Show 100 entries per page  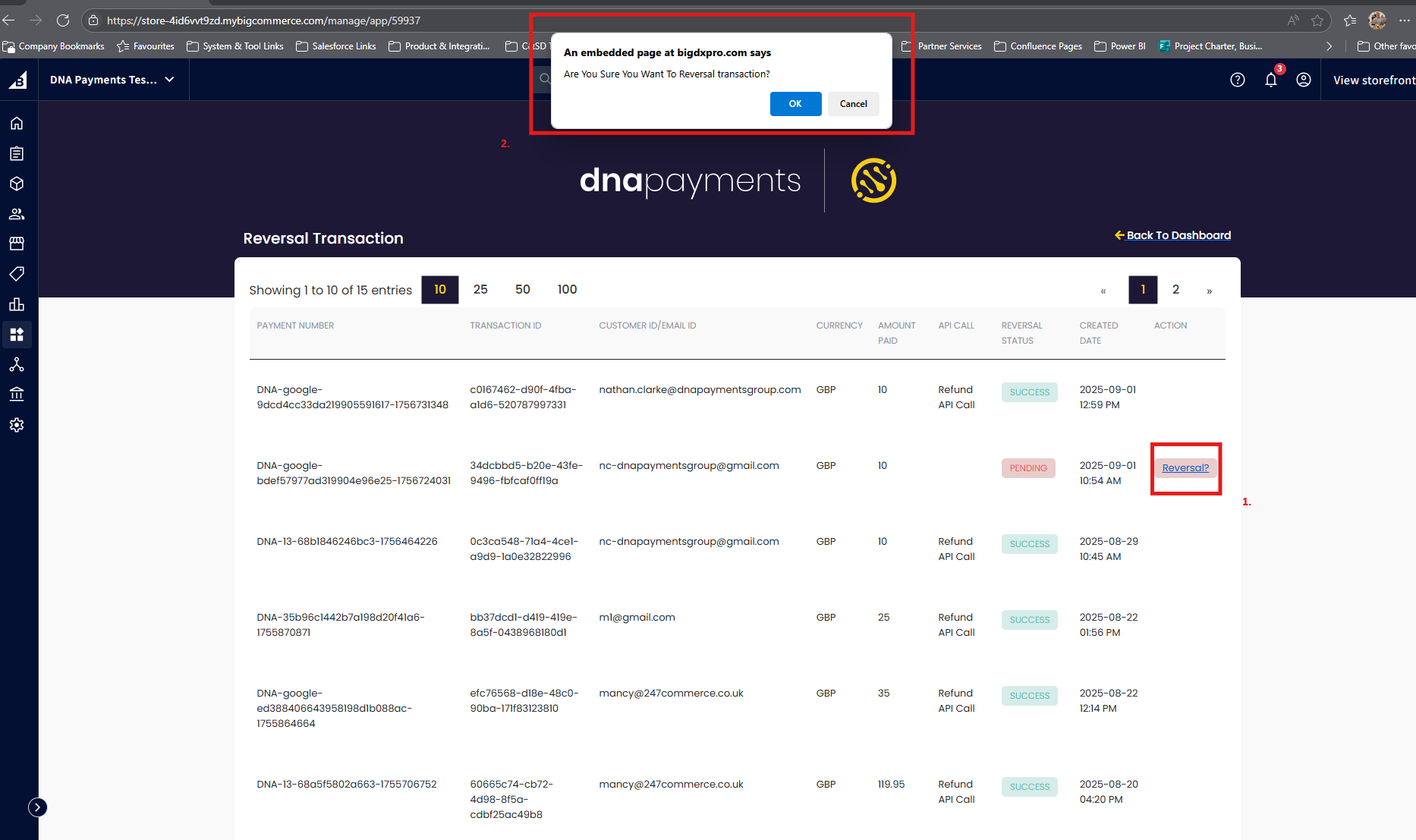567,289
